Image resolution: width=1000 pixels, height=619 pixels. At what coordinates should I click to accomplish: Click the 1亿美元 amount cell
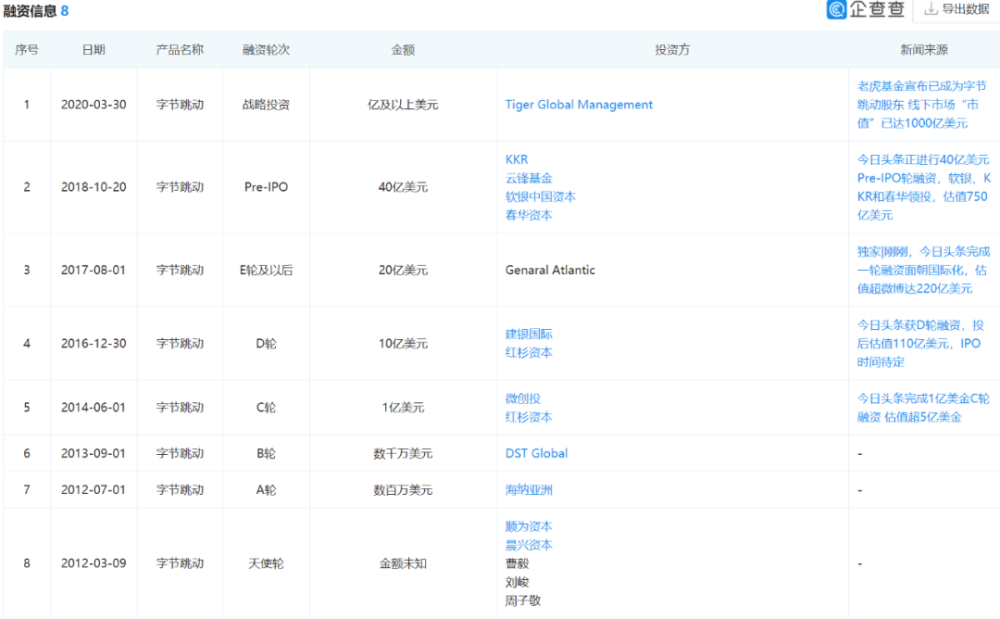pos(403,407)
